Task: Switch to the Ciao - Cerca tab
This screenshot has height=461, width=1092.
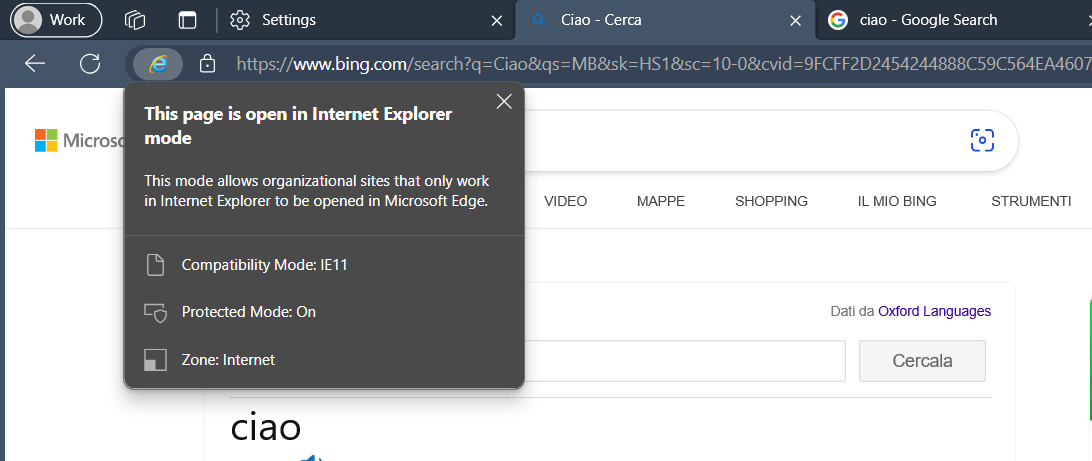Action: pos(664,20)
